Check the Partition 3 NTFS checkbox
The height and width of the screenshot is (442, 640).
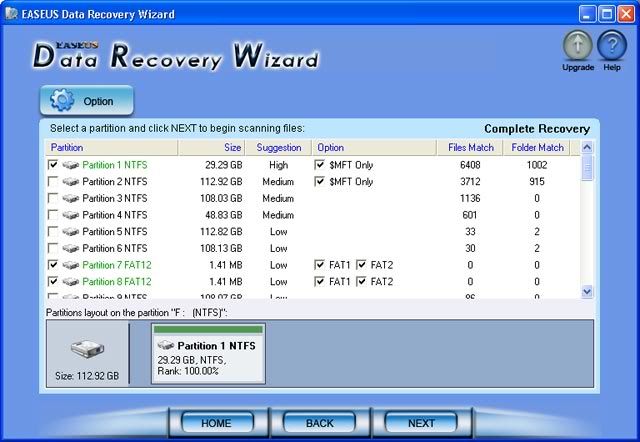(53, 198)
